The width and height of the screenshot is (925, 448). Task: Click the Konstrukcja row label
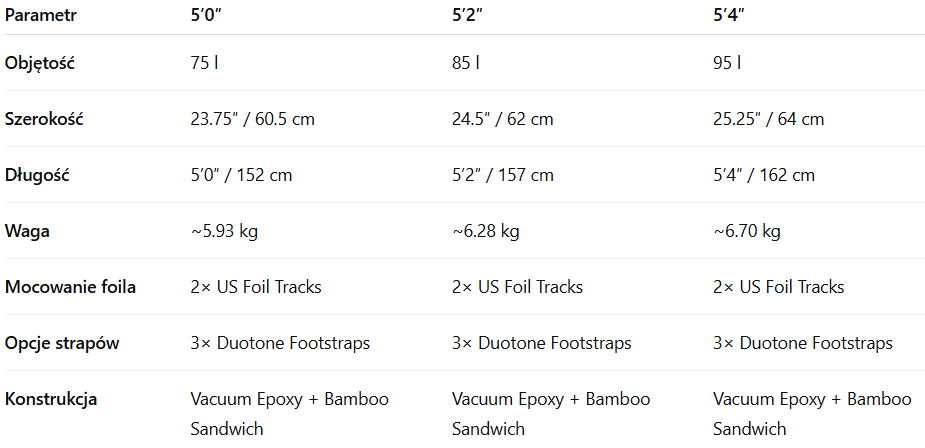tap(51, 399)
